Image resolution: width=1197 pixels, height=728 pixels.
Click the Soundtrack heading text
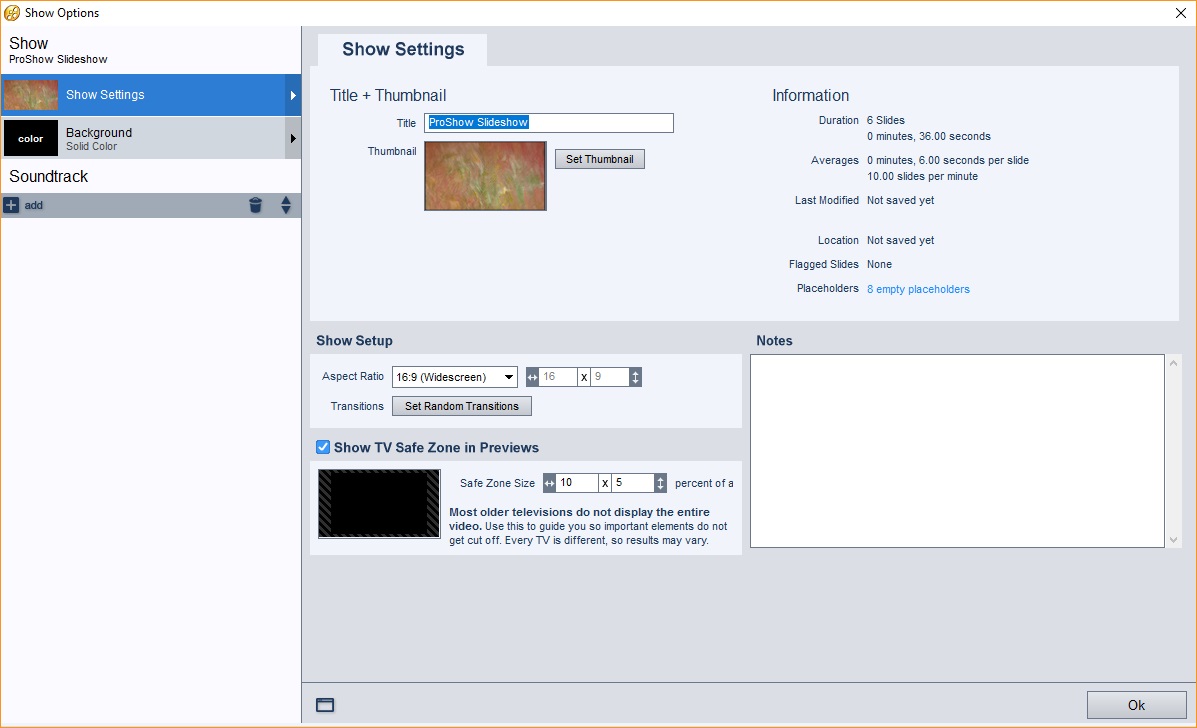point(49,176)
